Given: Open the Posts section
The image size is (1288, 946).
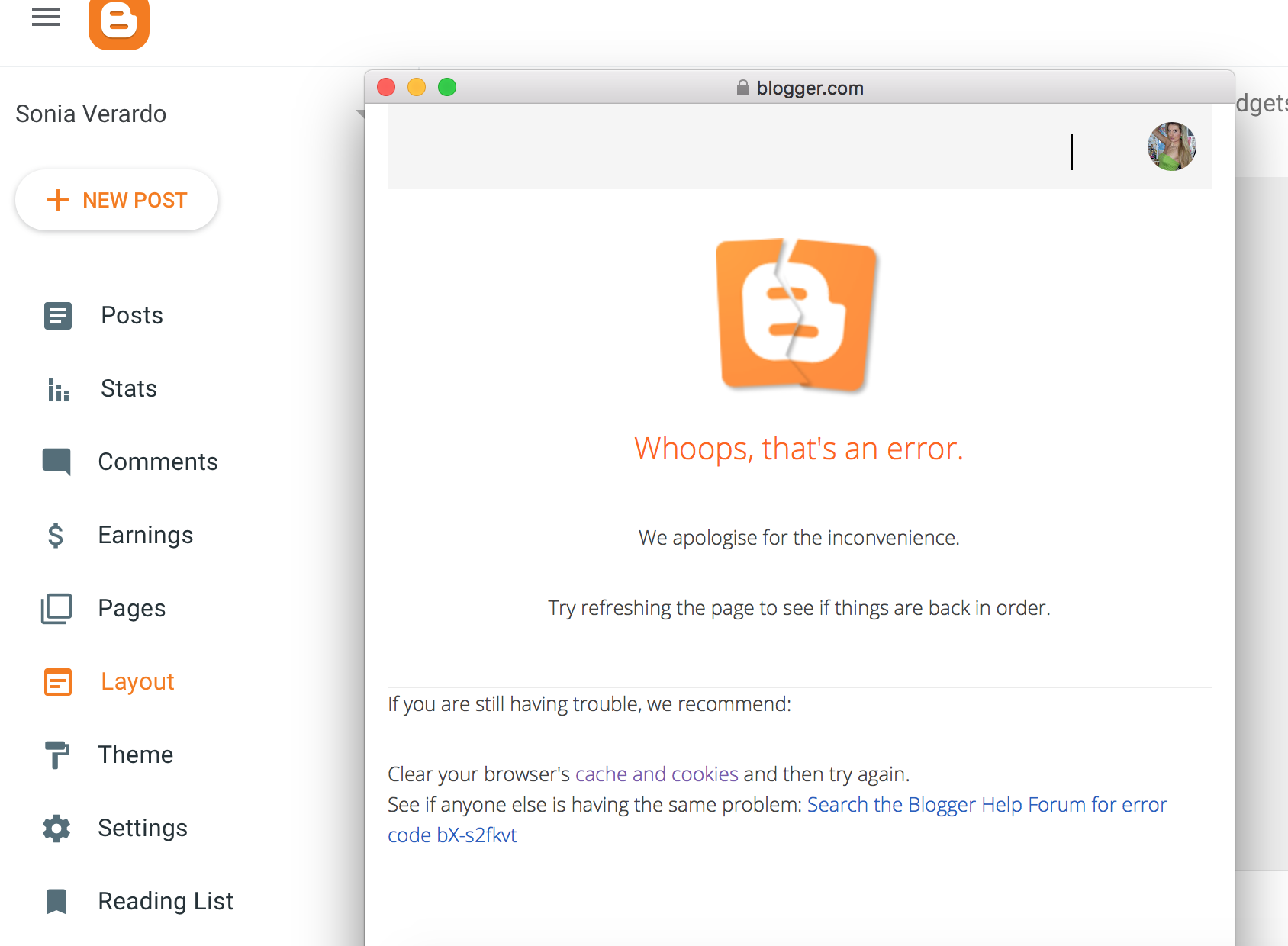Looking at the screenshot, I should [132, 316].
